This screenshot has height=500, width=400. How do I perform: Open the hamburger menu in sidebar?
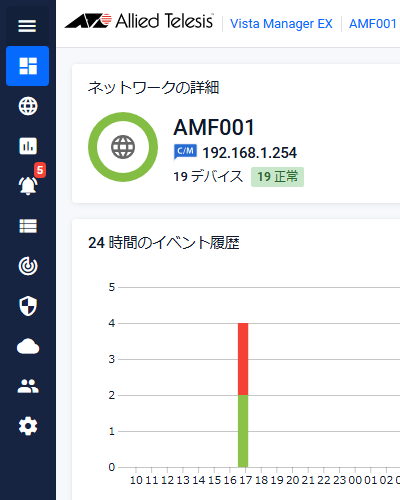point(27,26)
